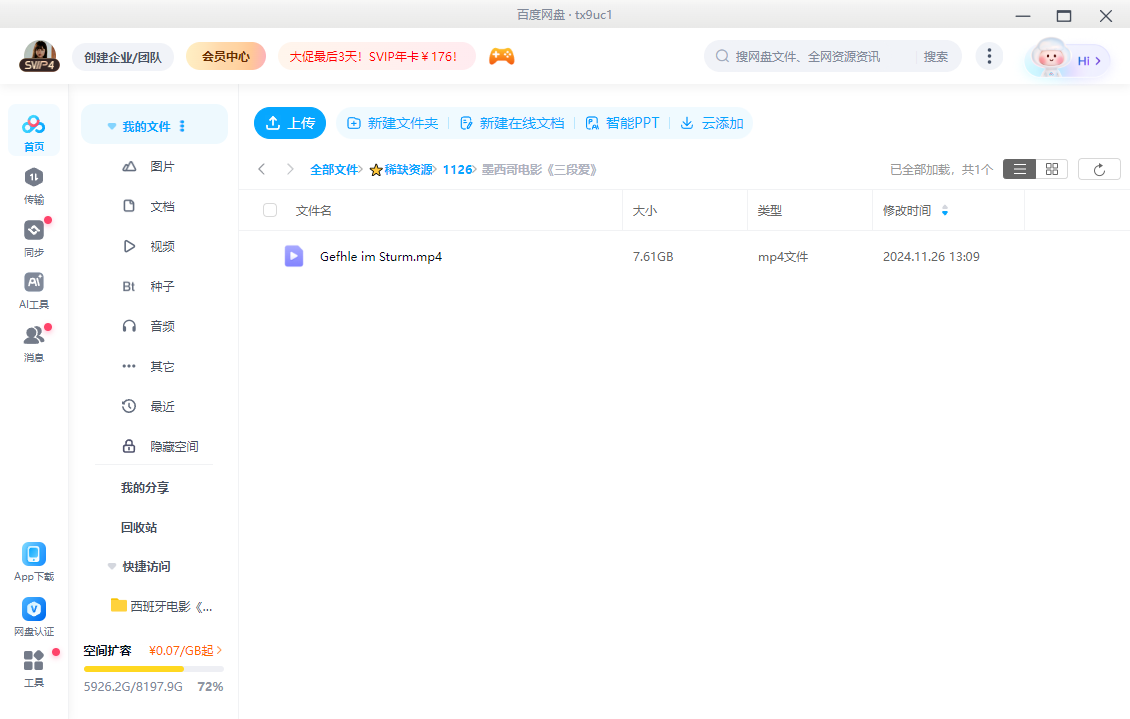Open 我的文件 vertical dots menu
Screen dimensions: 1130x719
[182, 126]
